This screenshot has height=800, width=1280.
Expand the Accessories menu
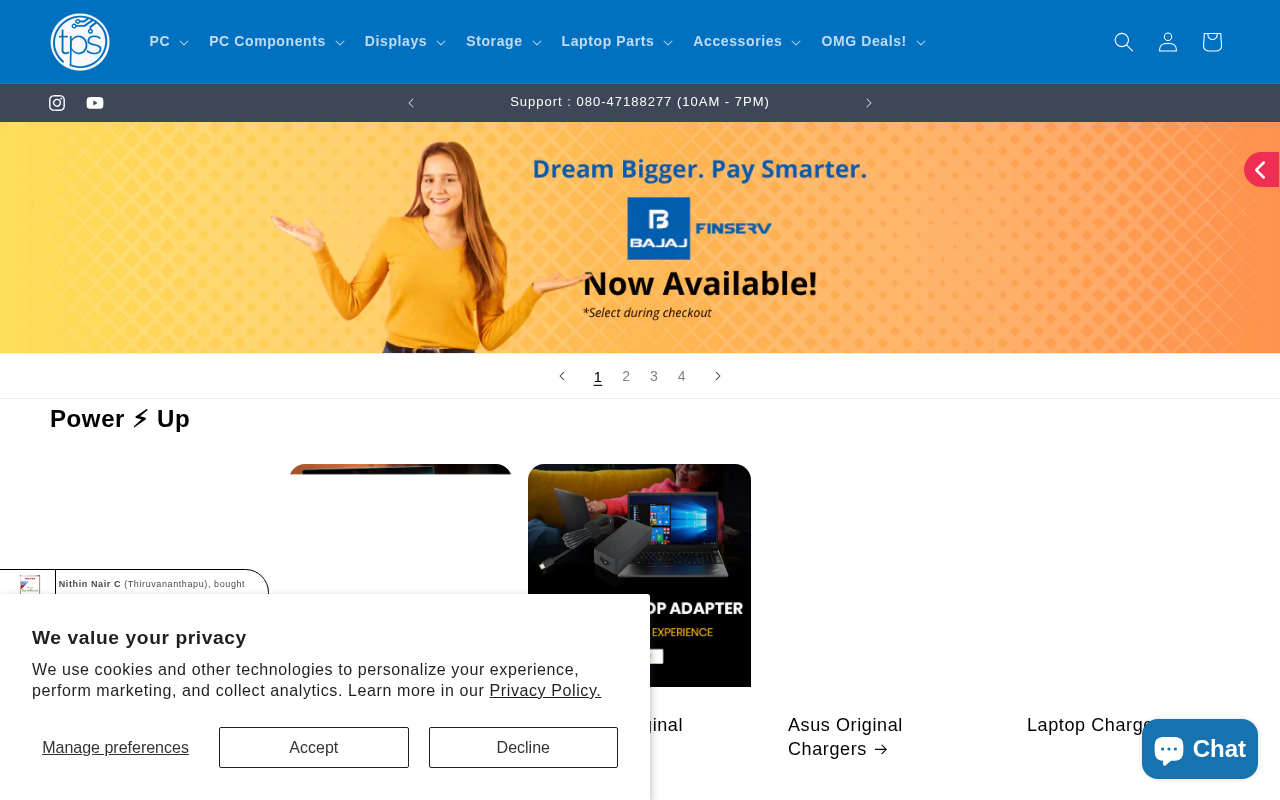747,42
